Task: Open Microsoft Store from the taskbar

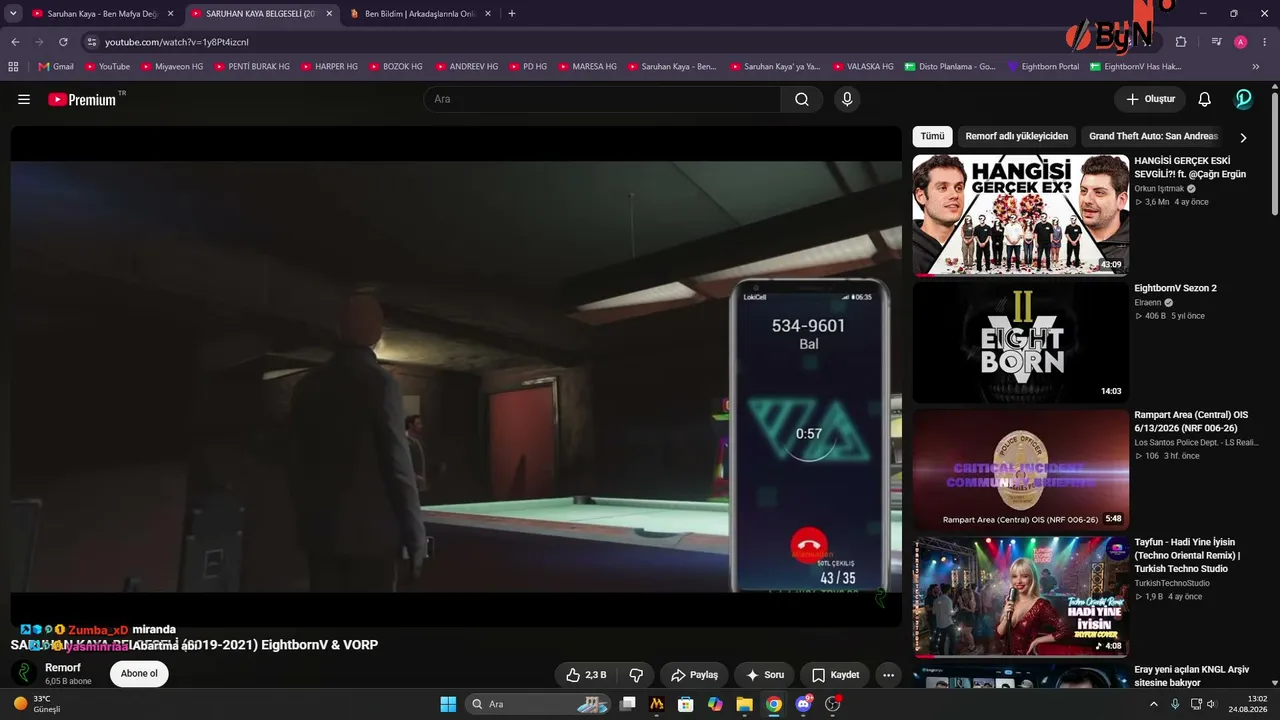Action: click(686, 704)
